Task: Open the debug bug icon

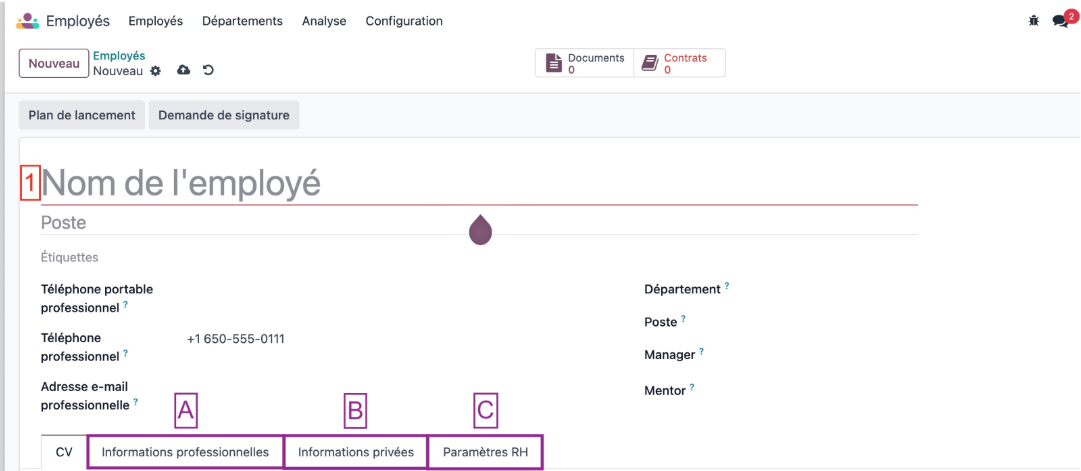Action: point(1033,21)
